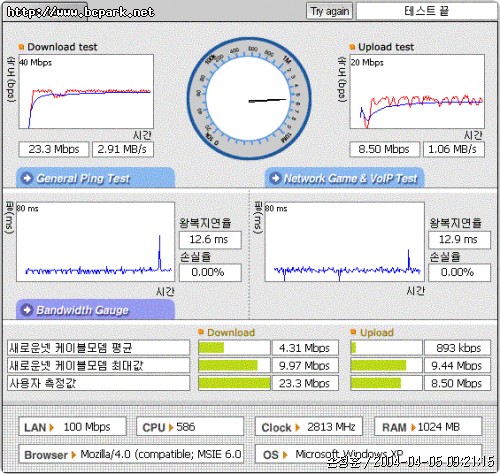Viewport: 500px width, 474px height.
Task: Click the orange arrow beside Clock
Action: click(298, 427)
